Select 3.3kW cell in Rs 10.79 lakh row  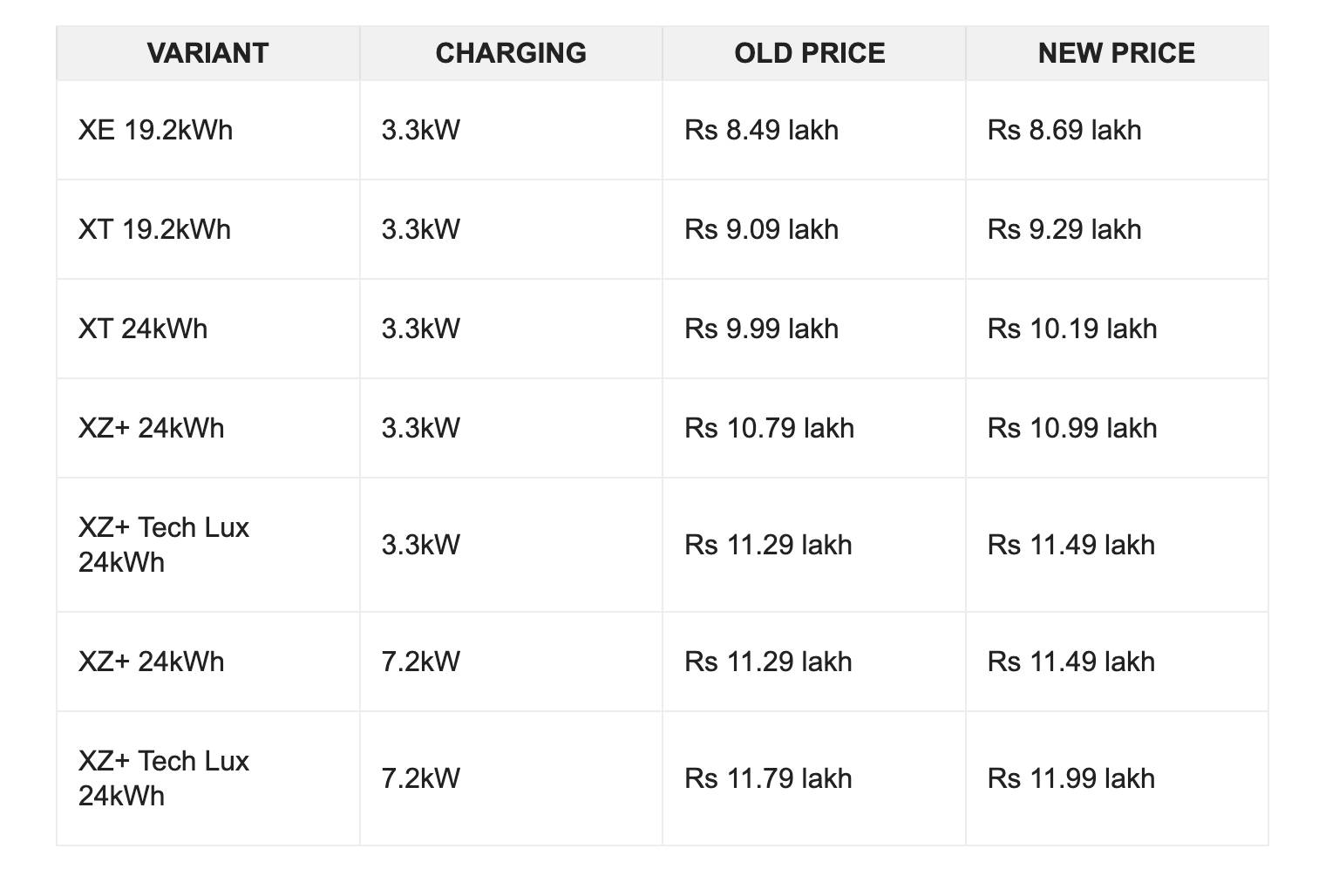click(420, 429)
